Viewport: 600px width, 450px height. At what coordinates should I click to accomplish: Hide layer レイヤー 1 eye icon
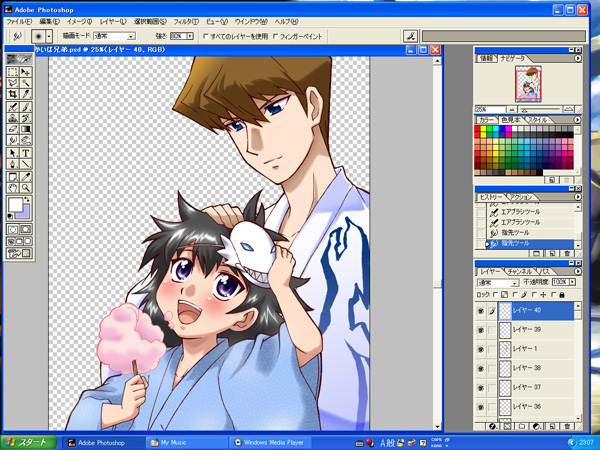[481, 349]
